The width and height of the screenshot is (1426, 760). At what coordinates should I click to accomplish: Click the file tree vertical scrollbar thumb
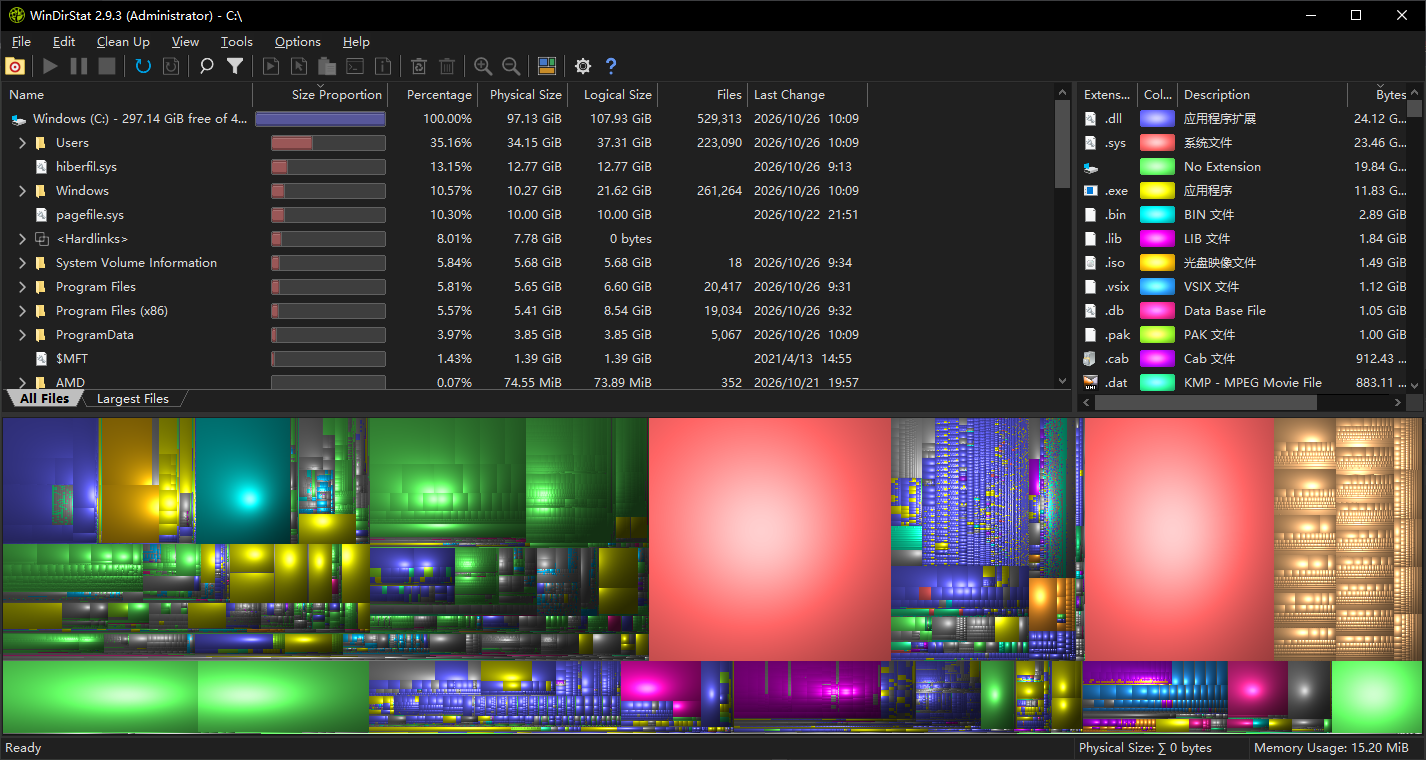tap(1062, 144)
